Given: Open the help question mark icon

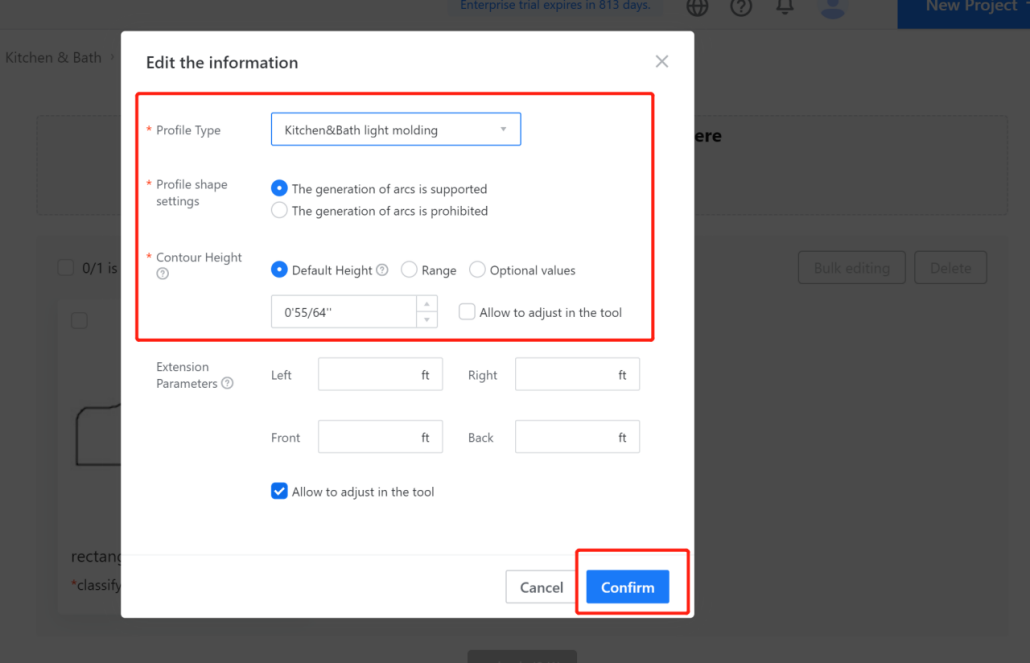Looking at the screenshot, I should (741, 7).
